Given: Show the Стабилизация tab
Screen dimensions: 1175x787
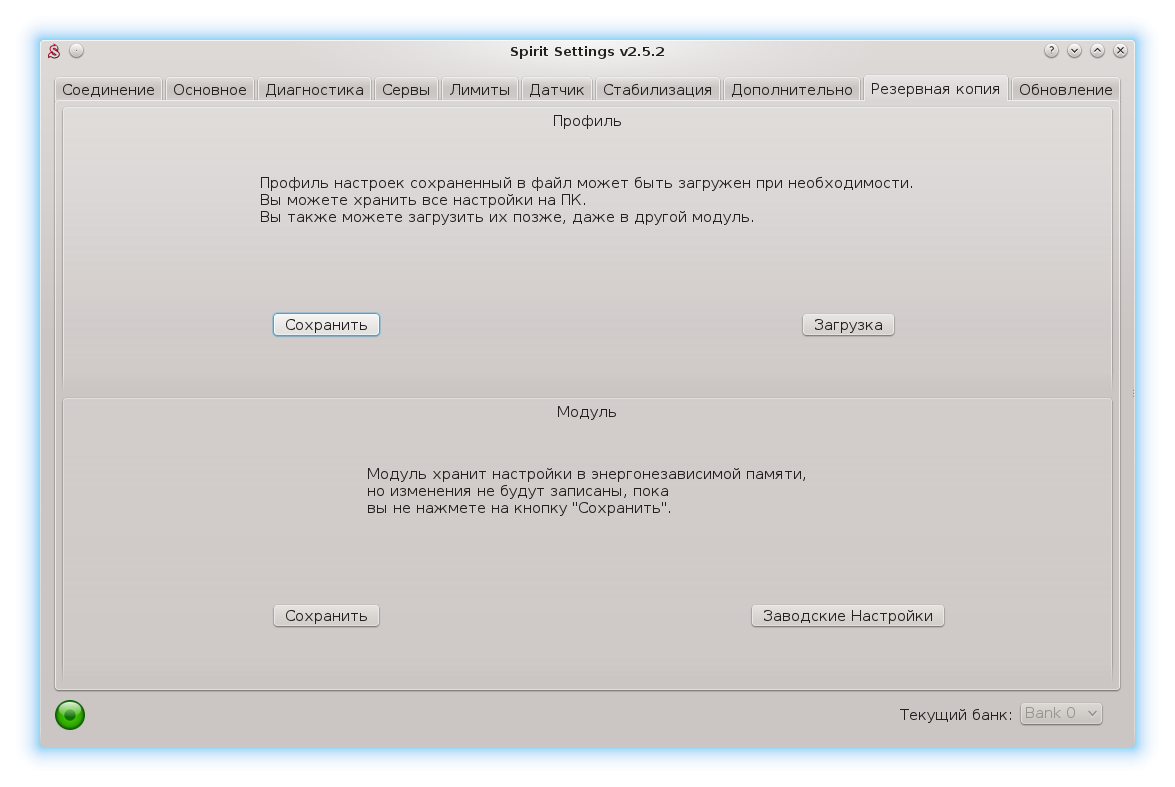Looking at the screenshot, I should point(657,90).
